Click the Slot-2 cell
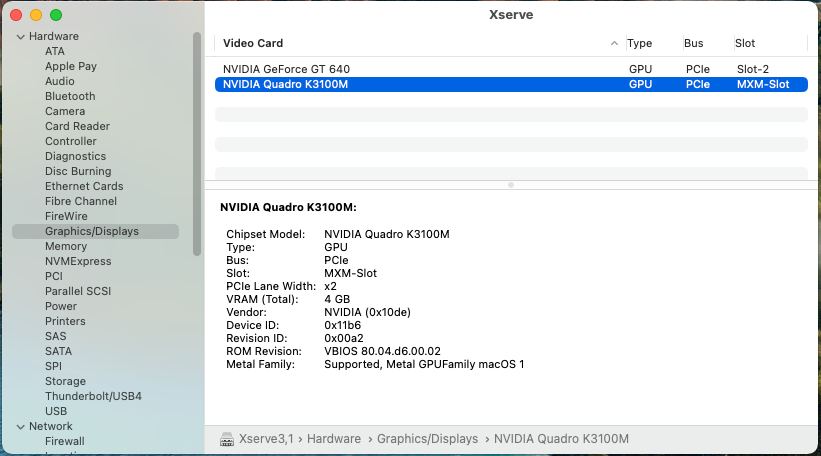 coord(752,69)
